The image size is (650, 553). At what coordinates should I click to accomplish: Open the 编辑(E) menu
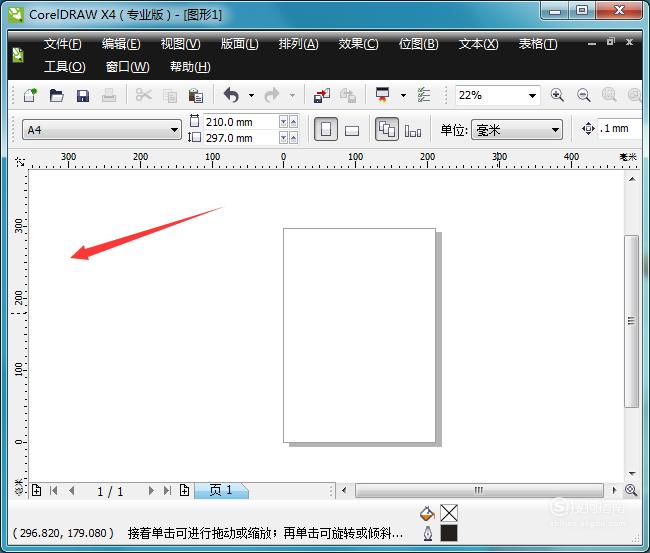pos(121,44)
